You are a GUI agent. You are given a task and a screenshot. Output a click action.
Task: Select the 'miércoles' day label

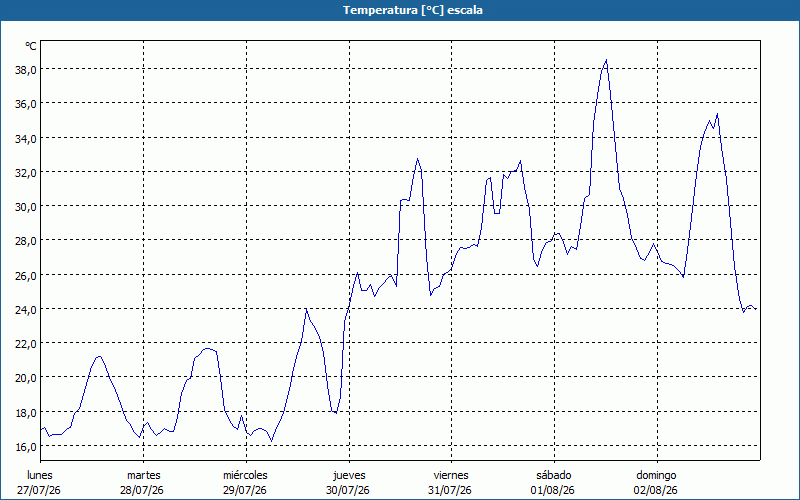coord(245,475)
